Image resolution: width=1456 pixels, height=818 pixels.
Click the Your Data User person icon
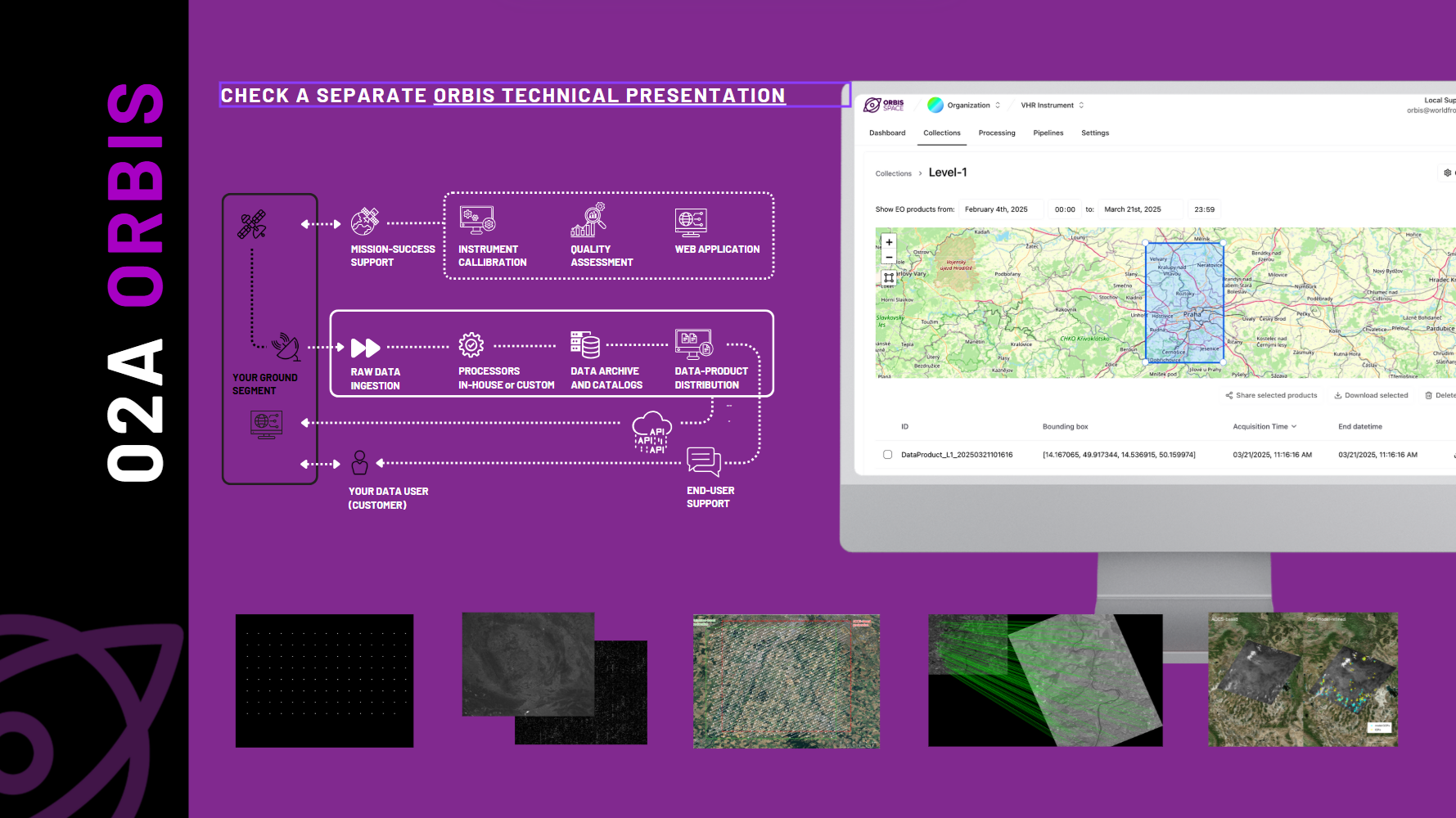[x=359, y=463]
